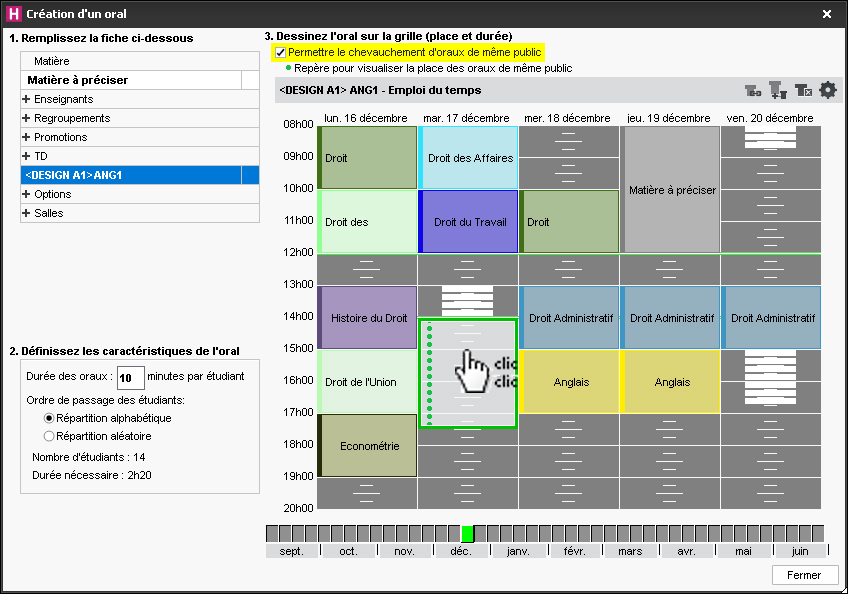The width and height of the screenshot is (848, 594).
Task: Jump to mars on the year bar
Action: (x=631, y=551)
